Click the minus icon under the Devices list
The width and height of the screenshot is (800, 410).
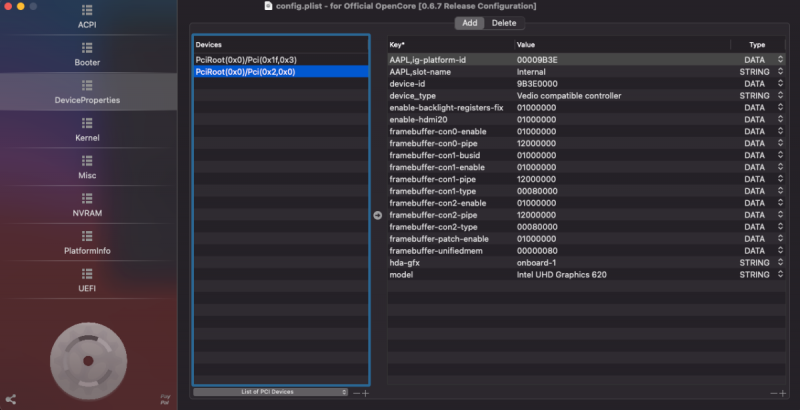(357, 393)
